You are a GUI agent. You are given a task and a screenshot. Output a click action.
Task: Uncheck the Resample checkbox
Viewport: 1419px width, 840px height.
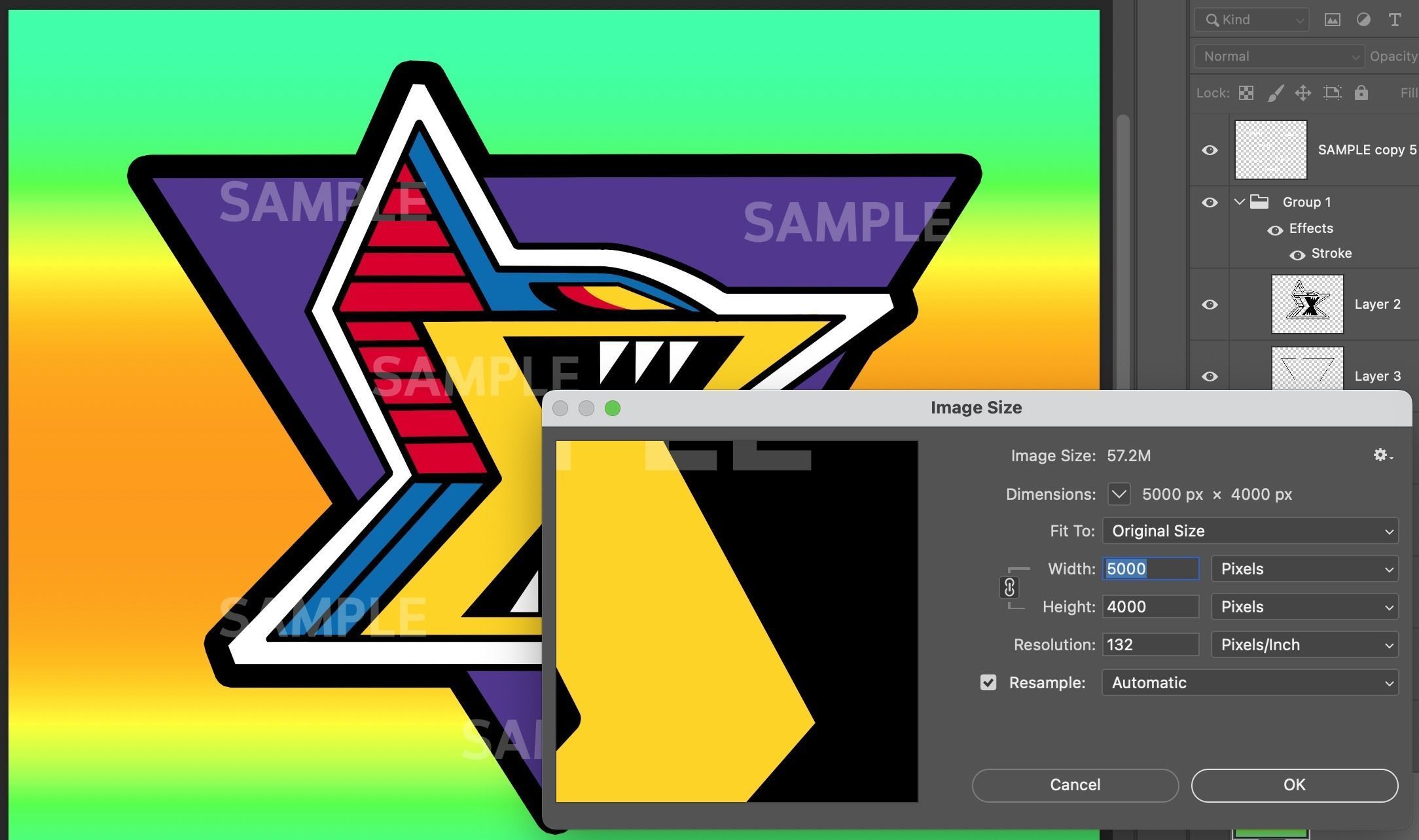[x=988, y=682]
